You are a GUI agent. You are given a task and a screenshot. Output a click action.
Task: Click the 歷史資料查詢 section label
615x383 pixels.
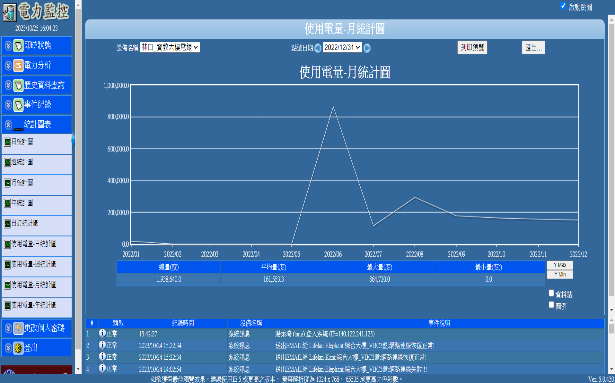tap(44, 85)
